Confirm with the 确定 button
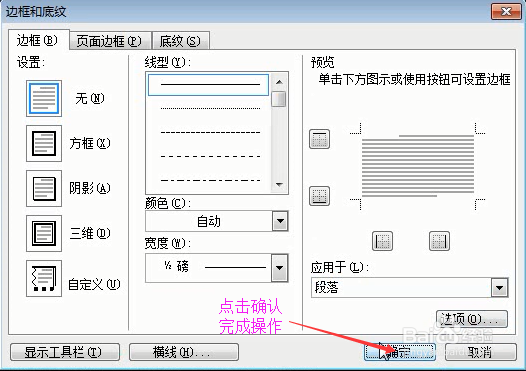The height and width of the screenshot is (371, 526). (400, 352)
